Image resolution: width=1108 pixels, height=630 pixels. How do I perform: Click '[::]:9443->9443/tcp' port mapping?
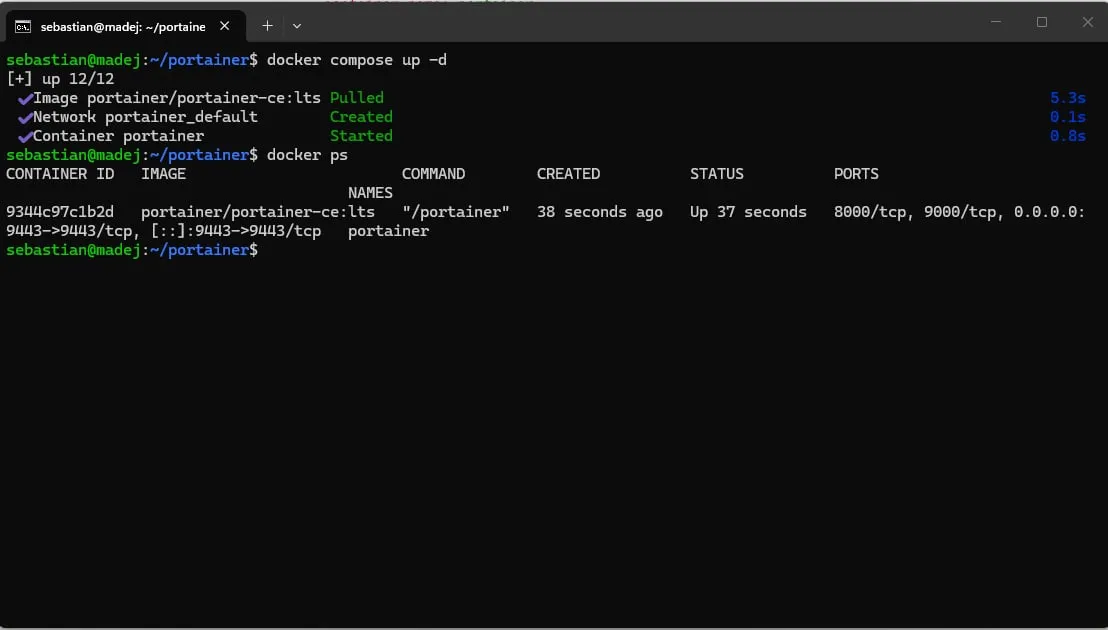[x=236, y=232]
